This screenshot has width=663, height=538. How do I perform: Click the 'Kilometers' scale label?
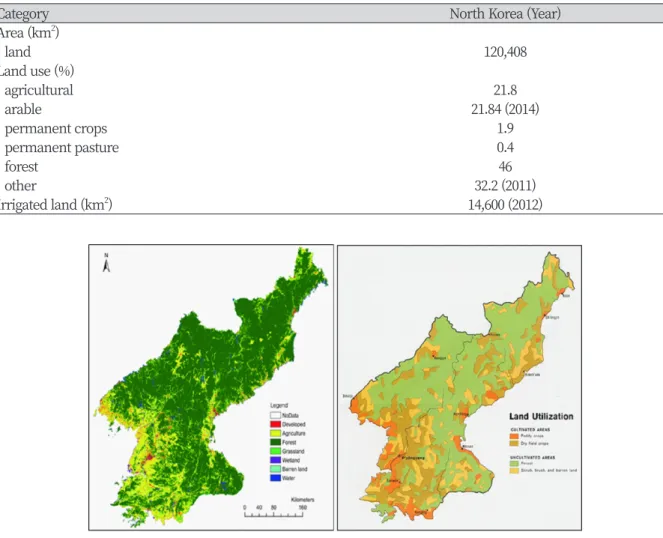[303, 500]
